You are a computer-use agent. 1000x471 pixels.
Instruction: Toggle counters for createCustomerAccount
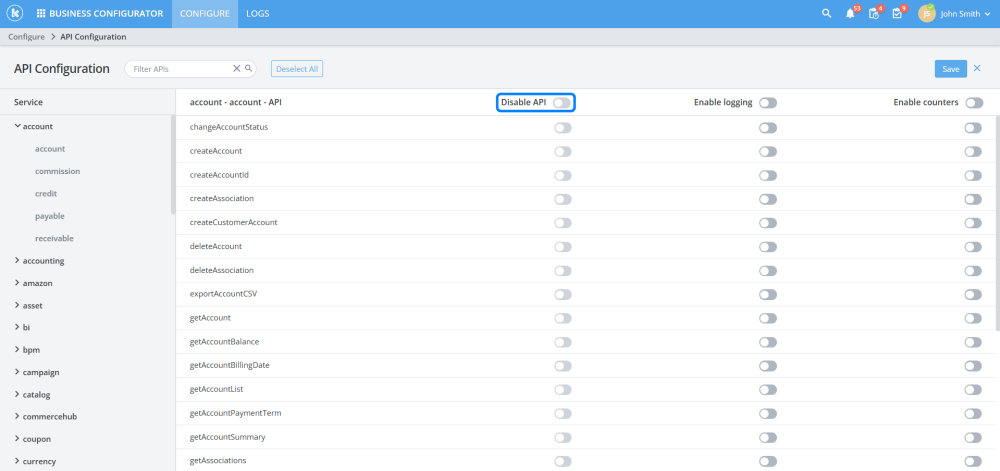[973, 223]
